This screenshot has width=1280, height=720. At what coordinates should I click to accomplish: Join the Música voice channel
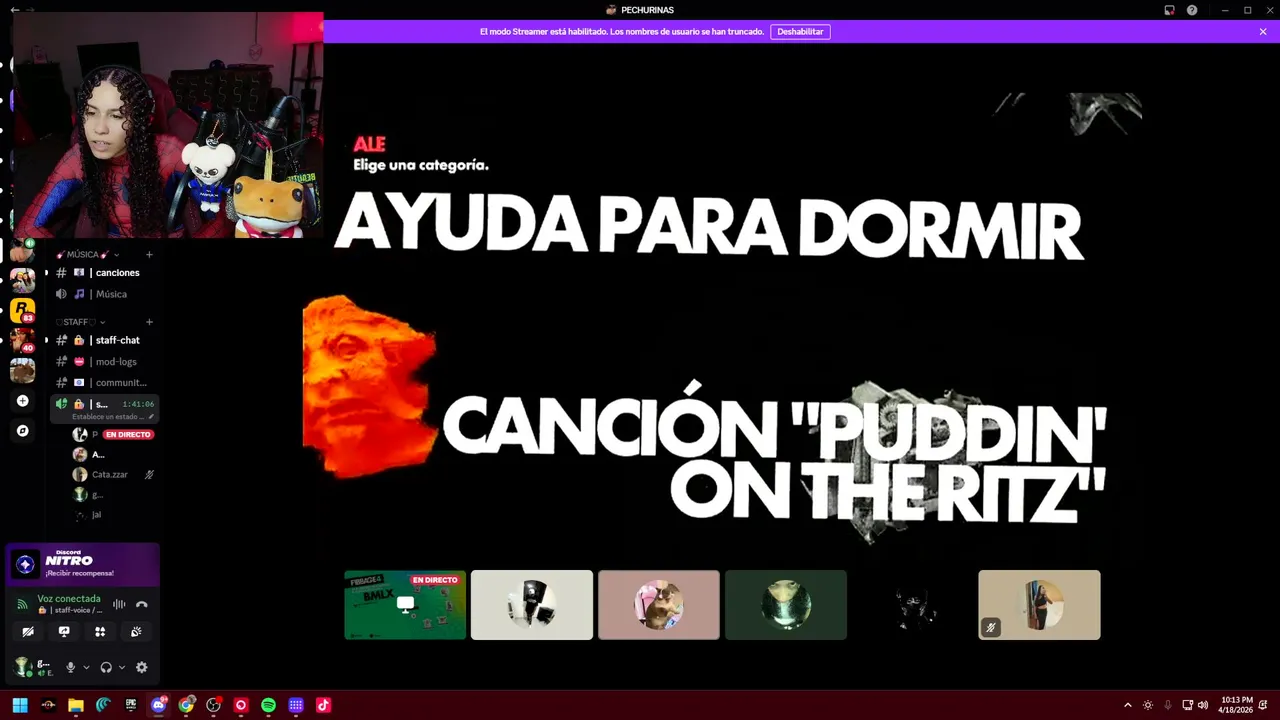(x=105, y=294)
